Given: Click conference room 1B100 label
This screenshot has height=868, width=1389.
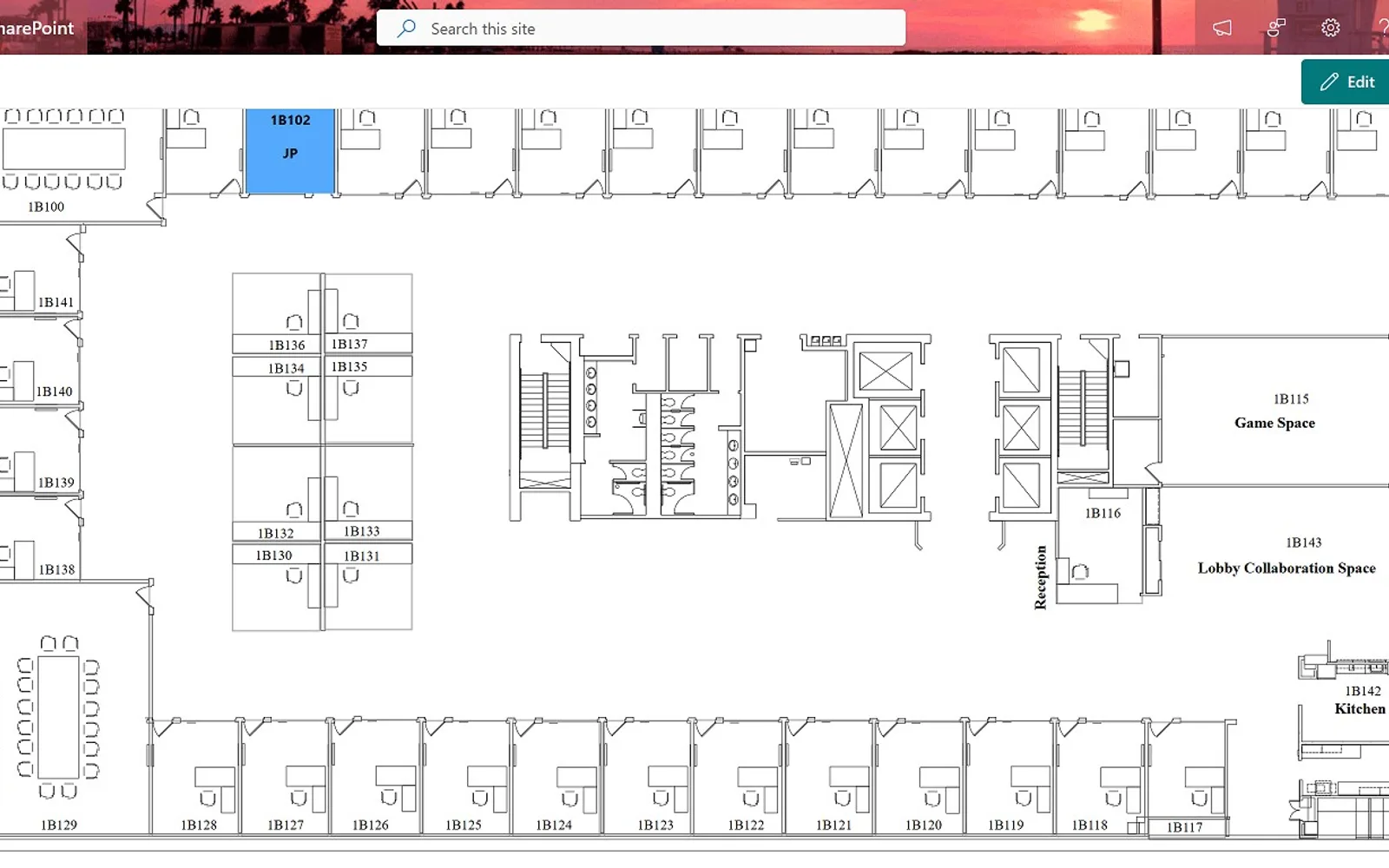Looking at the screenshot, I should (46, 207).
